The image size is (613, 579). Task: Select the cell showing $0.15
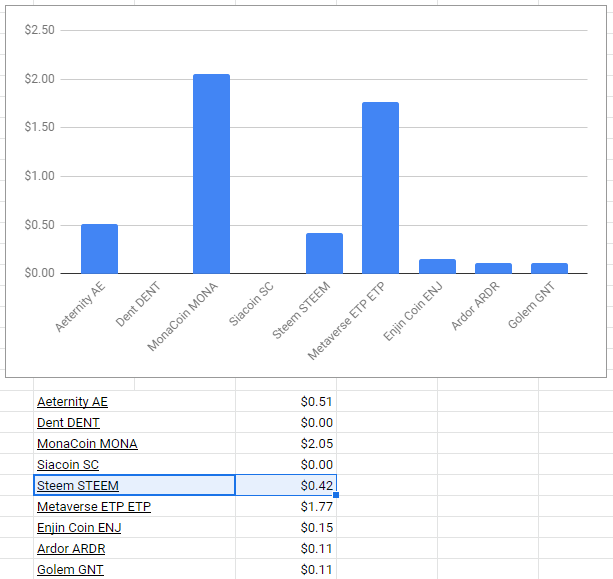286,528
